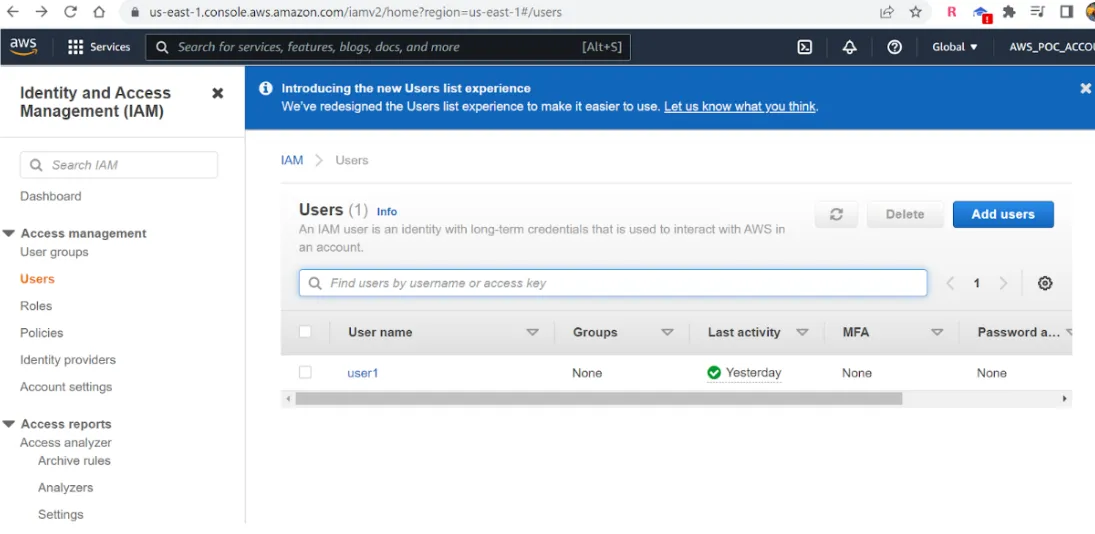1095x534 pixels.
Task: Go back with the browser back arrow
Action: [x=13, y=12]
